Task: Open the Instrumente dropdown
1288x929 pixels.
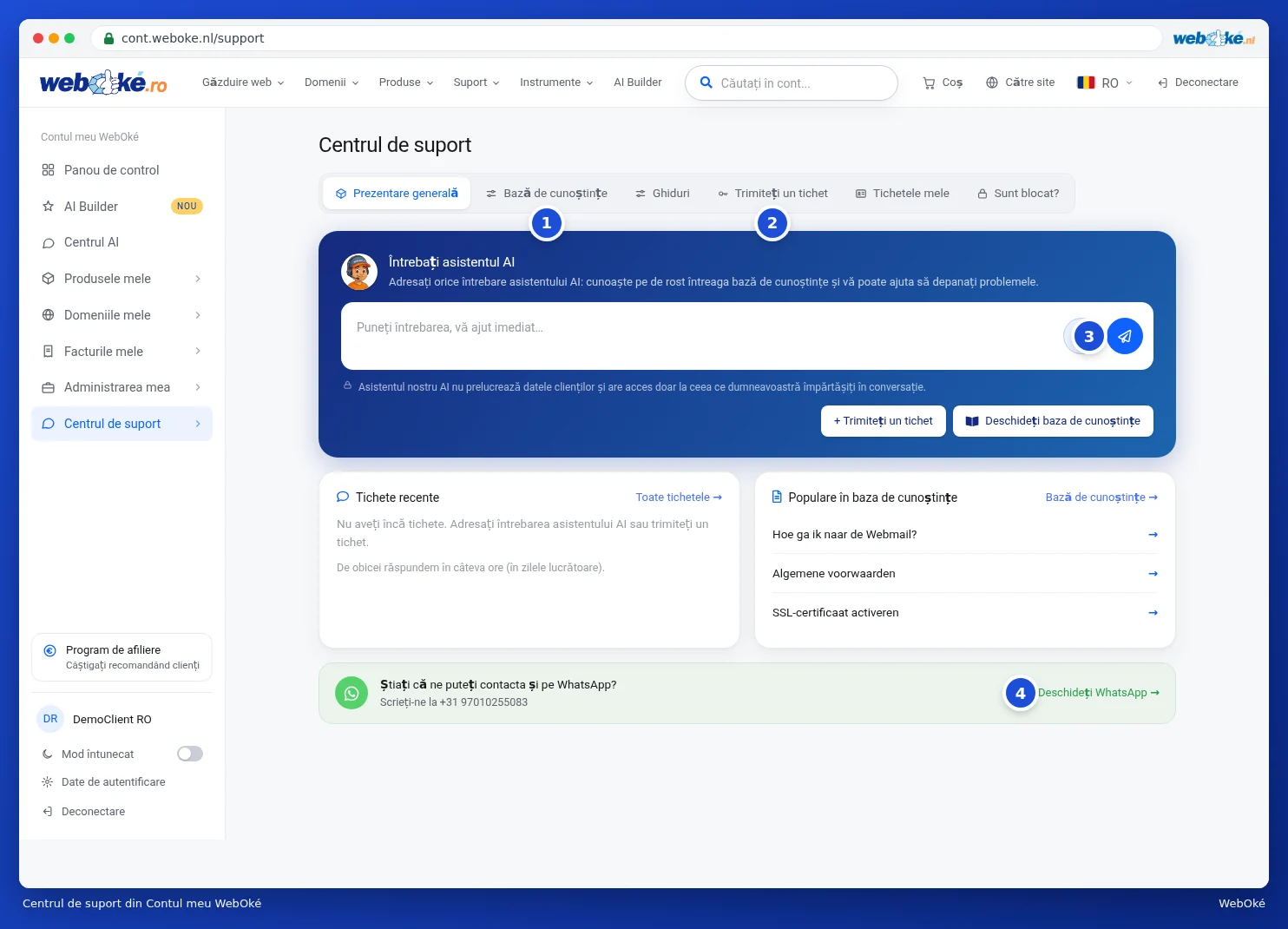Action: click(556, 82)
